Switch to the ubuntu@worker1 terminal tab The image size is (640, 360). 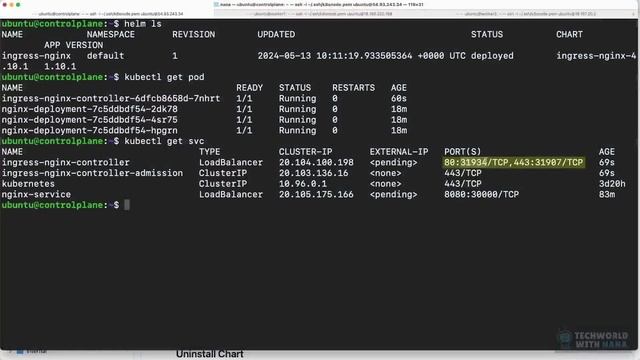(x=320, y=14)
